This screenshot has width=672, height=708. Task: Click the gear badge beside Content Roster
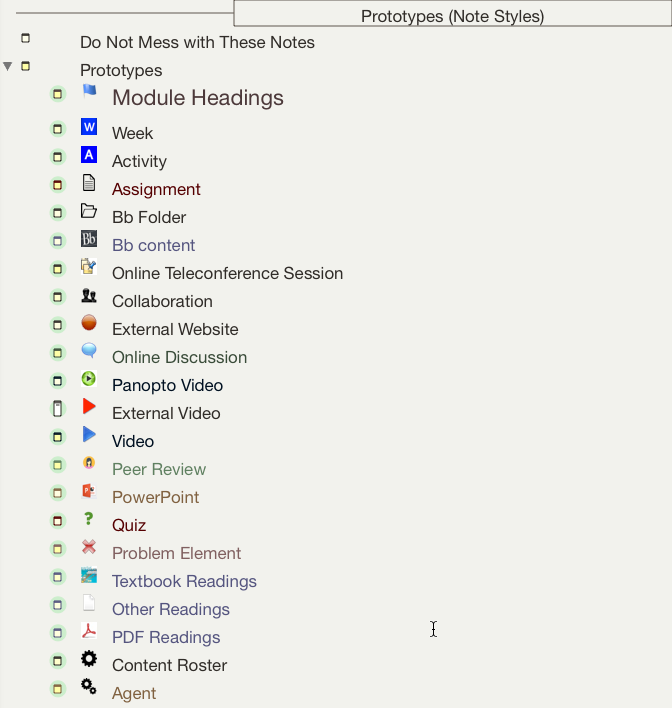point(89,659)
